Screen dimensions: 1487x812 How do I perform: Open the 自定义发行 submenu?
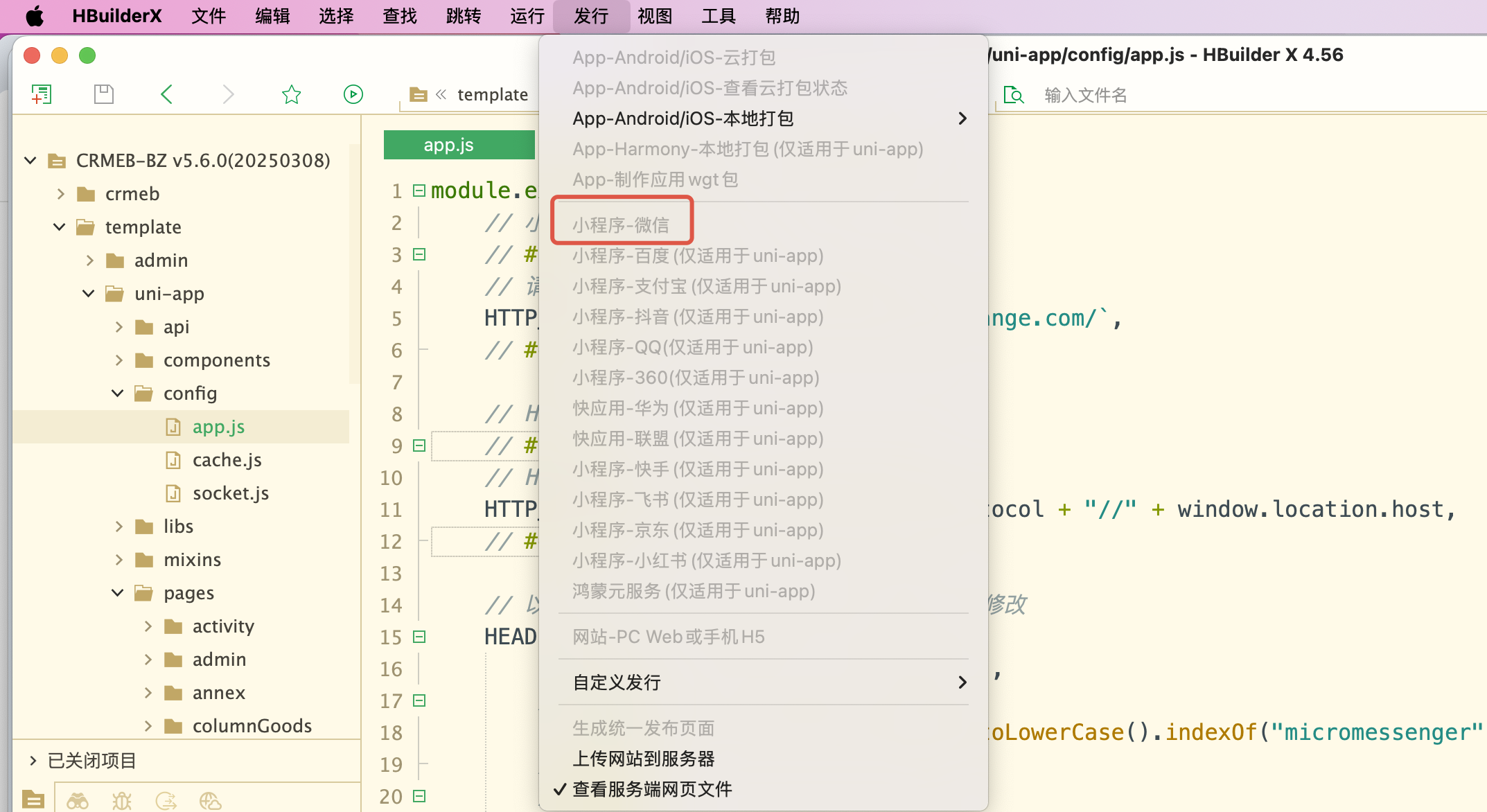[763, 682]
